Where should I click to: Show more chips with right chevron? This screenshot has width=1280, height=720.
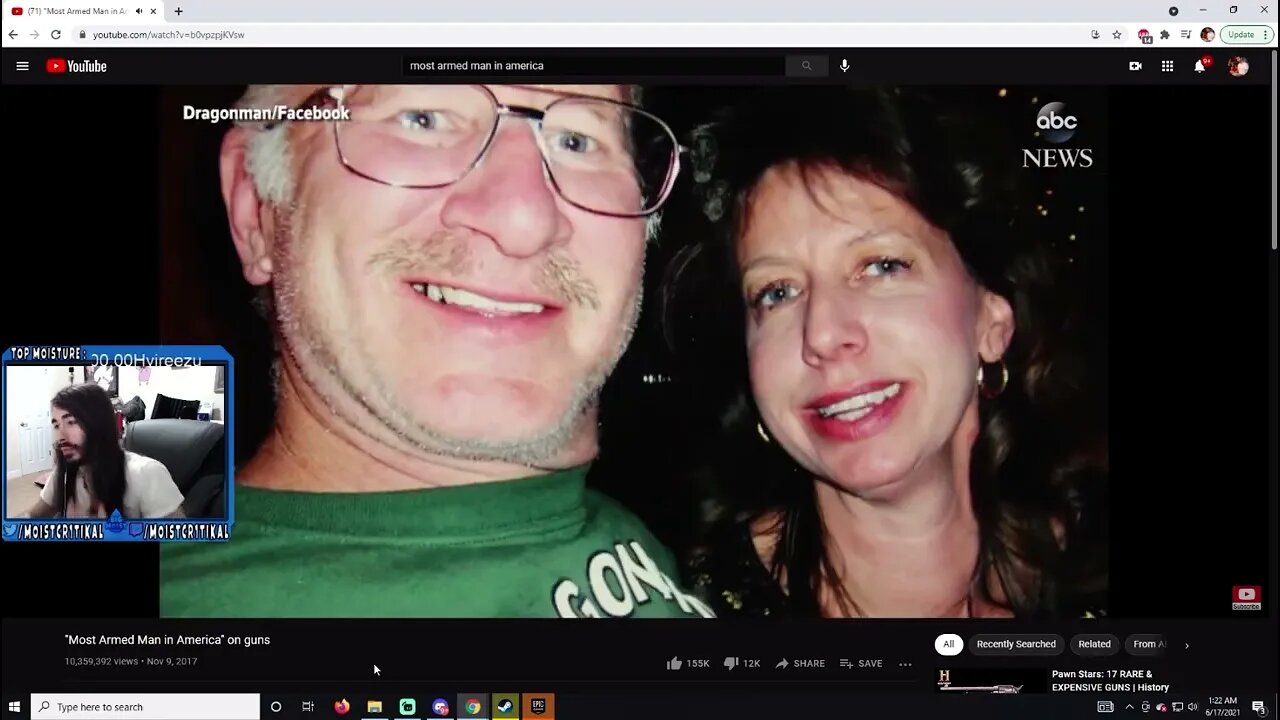(x=1187, y=645)
